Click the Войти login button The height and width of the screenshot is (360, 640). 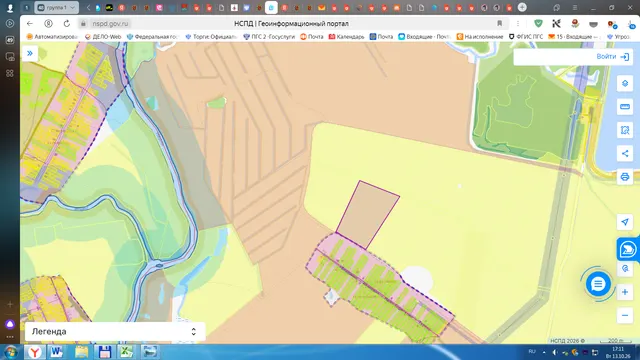pyautogui.click(x=612, y=57)
